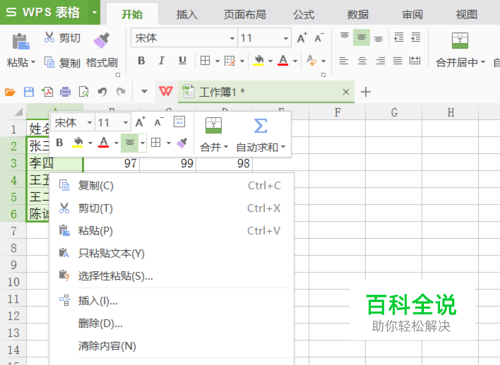
Task: Choose 删除(D)... in context menu
Action: pyautogui.click(x=172, y=323)
